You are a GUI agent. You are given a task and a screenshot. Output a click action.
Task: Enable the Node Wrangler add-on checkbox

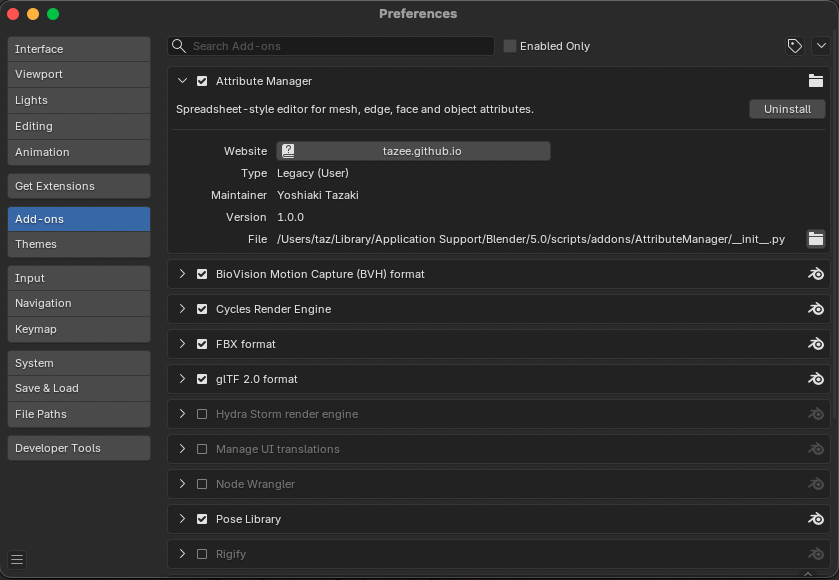point(202,484)
